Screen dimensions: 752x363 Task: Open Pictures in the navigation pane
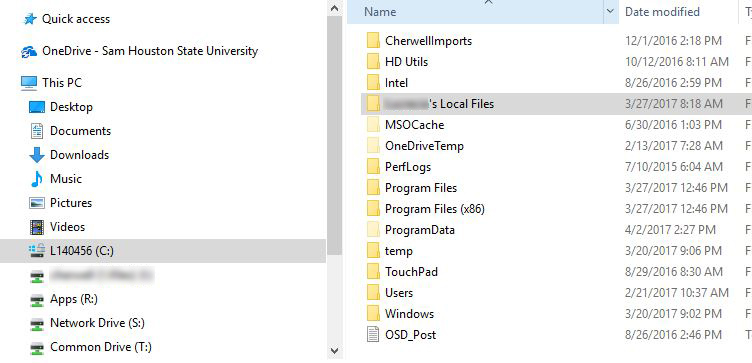point(70,203)
